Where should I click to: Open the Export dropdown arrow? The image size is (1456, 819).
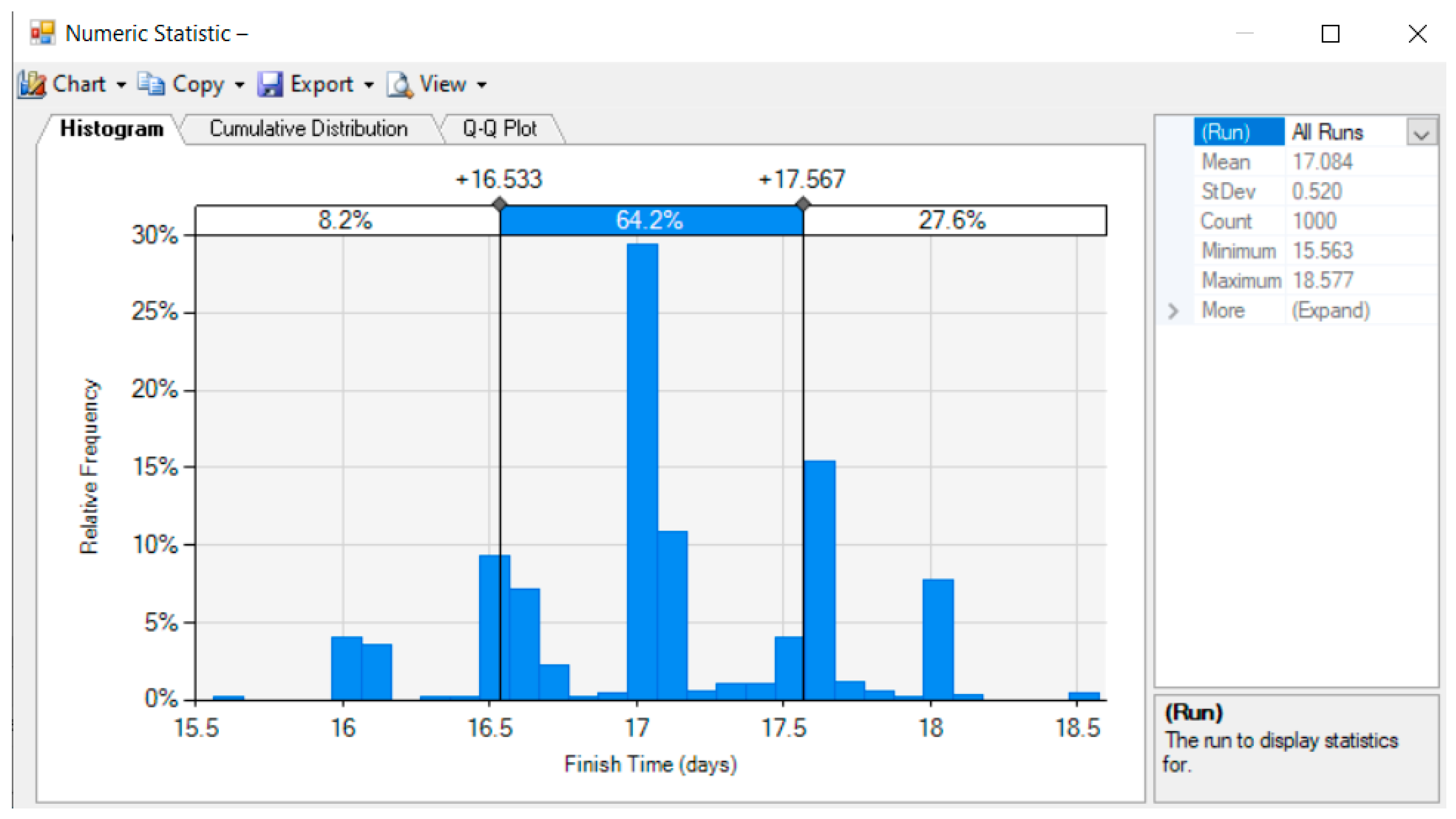click(x=369, y=85)
